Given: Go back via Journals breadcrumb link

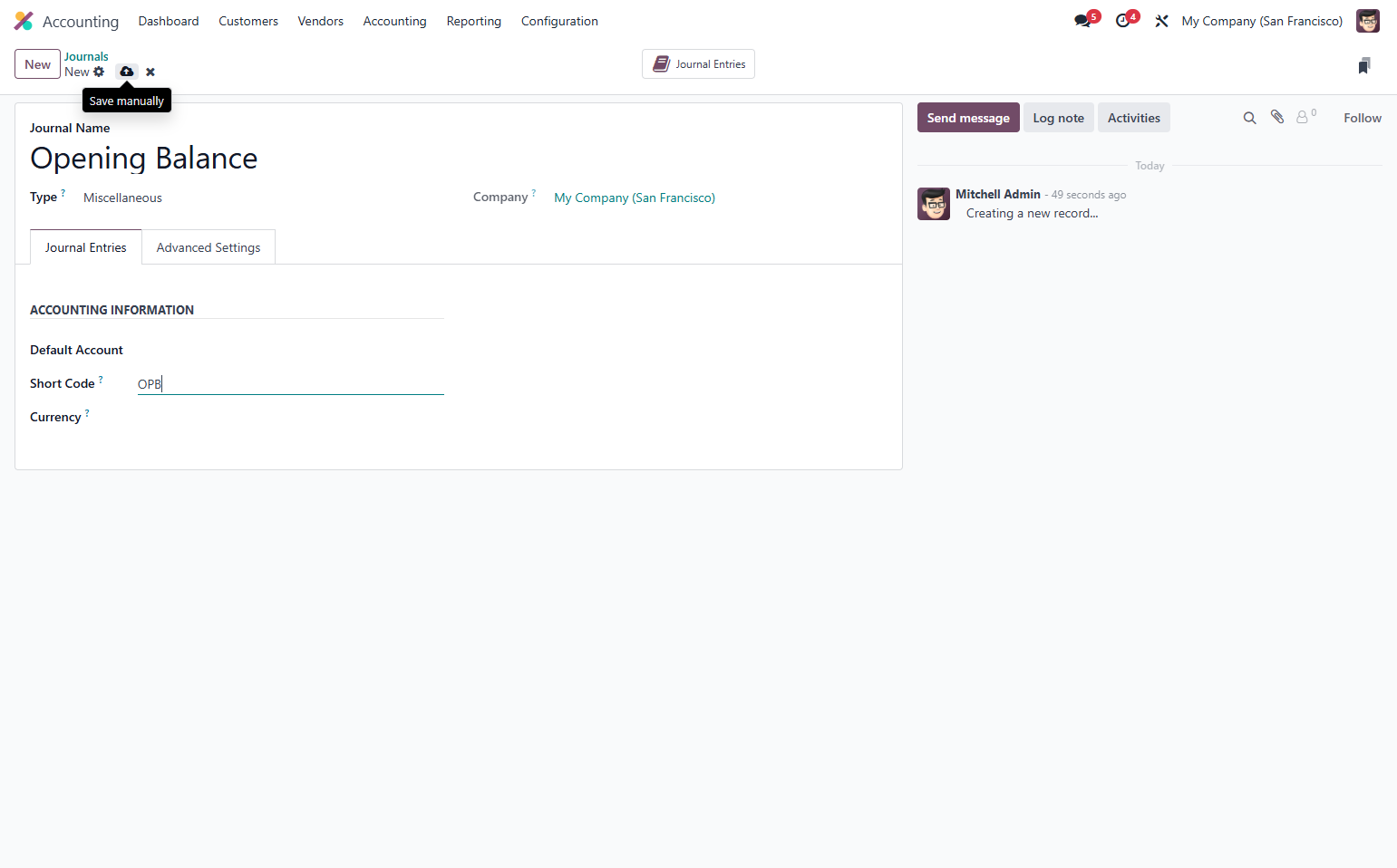Looking at the screenshot, I should (x=86, y=56).
